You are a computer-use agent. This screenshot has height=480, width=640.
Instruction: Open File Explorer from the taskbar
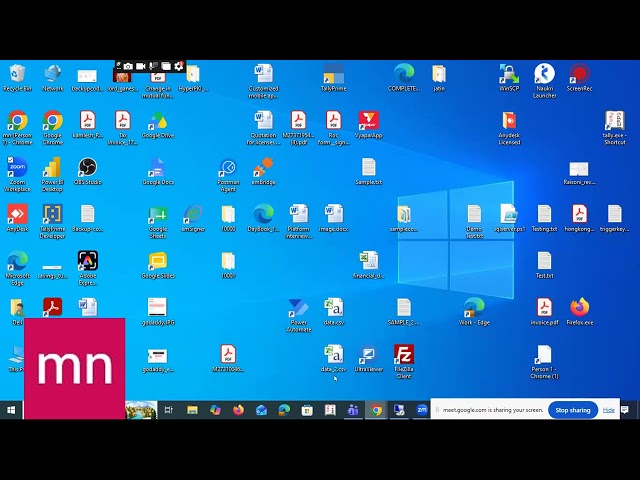(x=192, y=410)
